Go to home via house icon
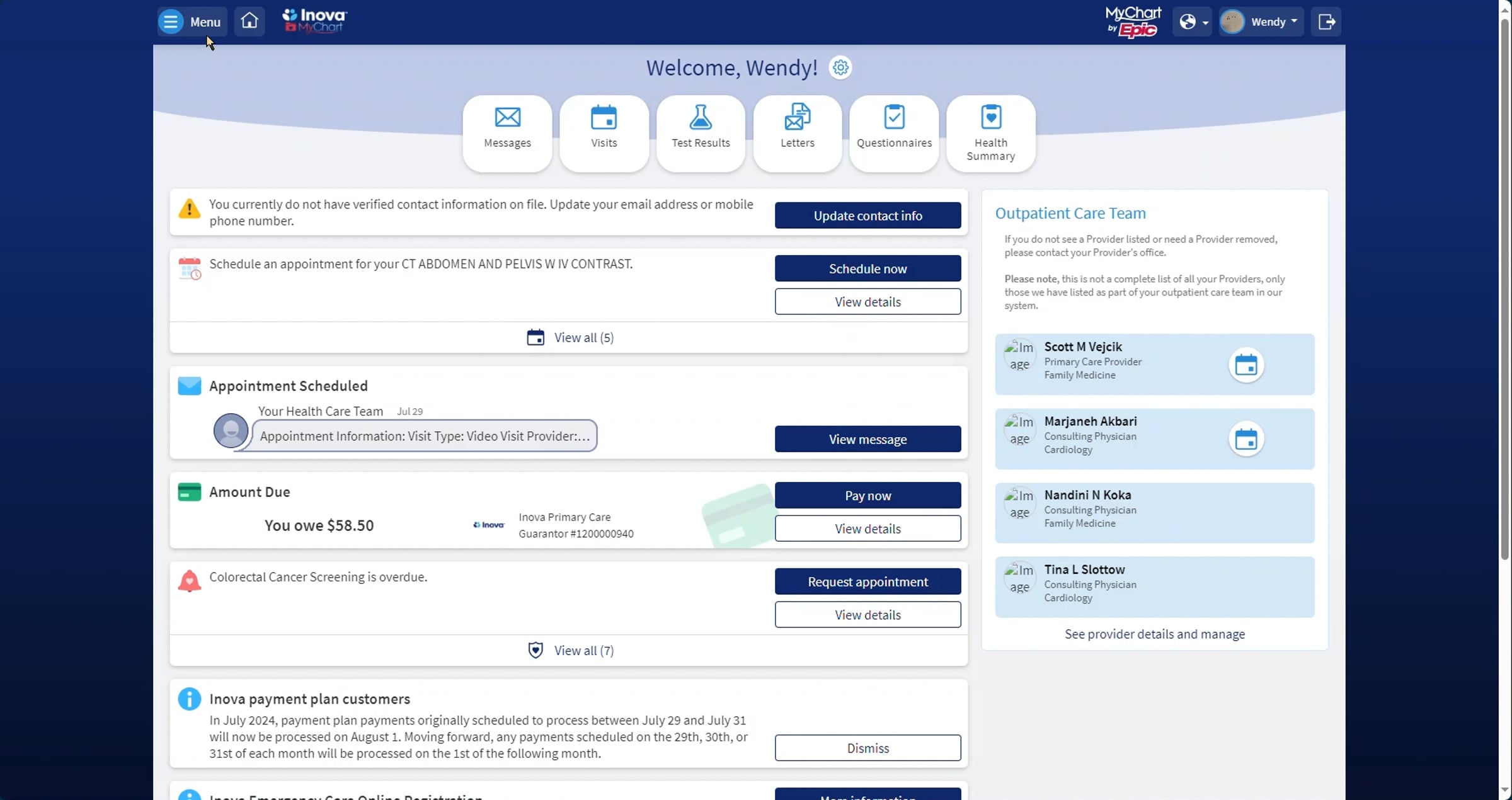 pyautogui.click(x=249, y=21)
